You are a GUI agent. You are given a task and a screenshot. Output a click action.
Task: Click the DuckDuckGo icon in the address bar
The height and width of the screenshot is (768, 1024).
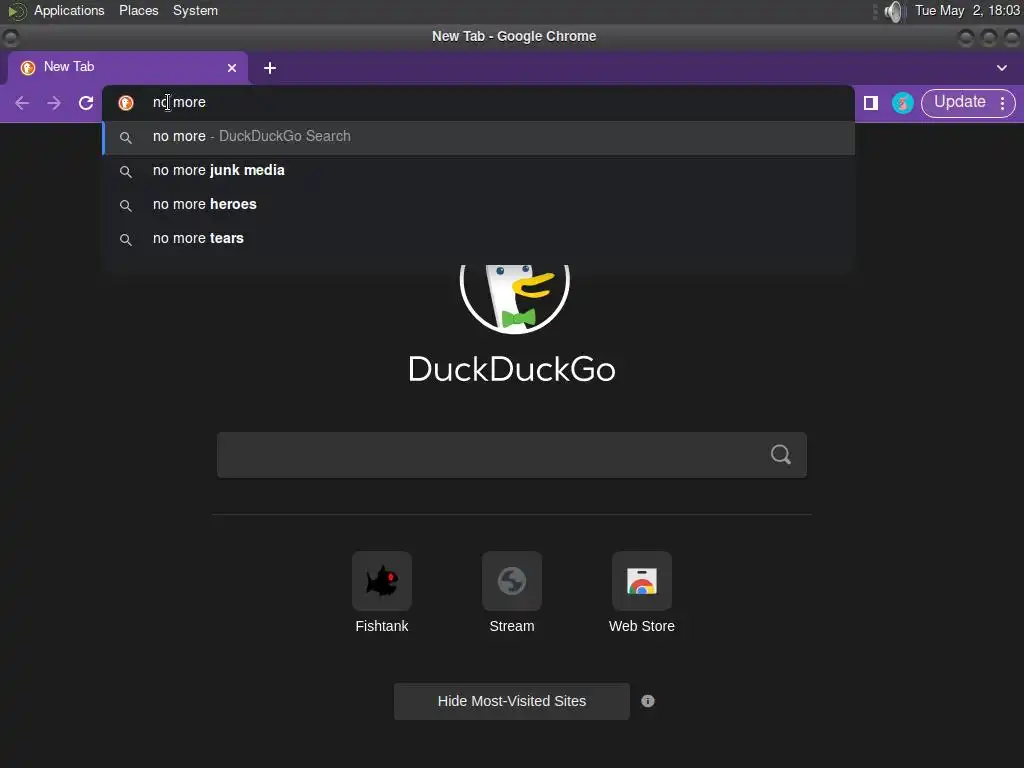coord(126,103)
